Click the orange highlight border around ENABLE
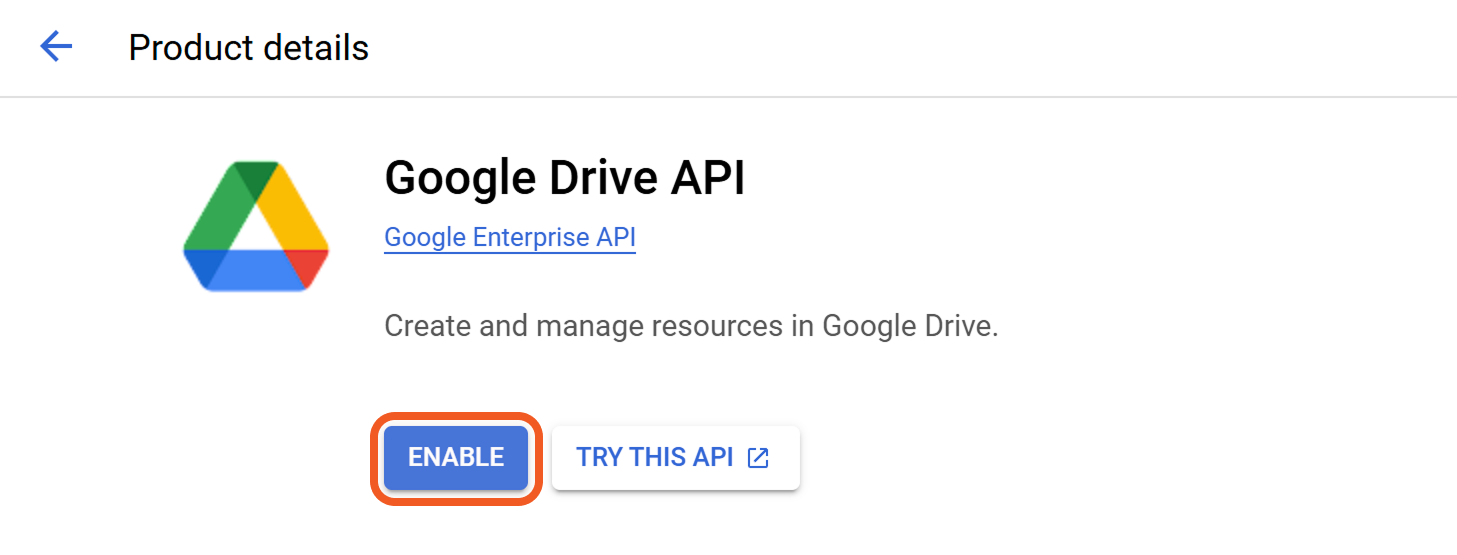 (x=458, y=416)
